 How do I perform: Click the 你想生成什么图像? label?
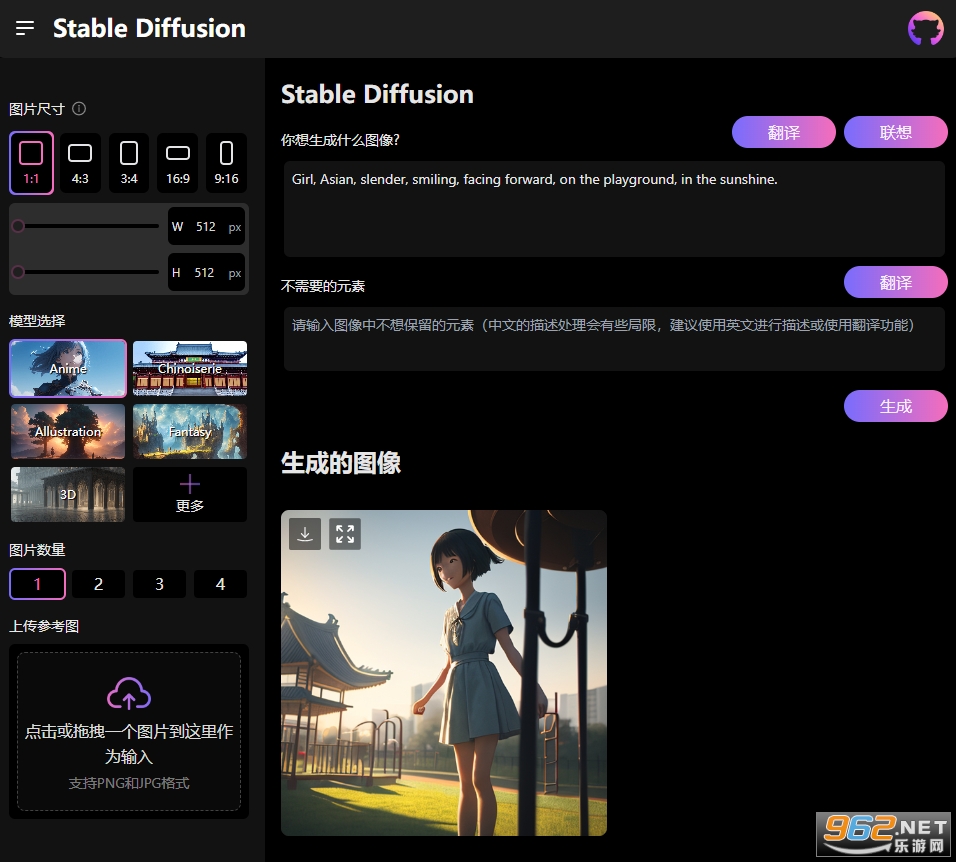[x=340, y=140]
